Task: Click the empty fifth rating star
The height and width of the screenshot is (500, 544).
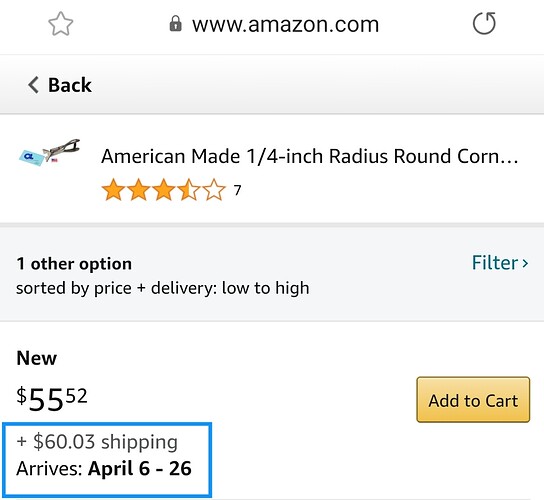Action: tap(214, 190)
